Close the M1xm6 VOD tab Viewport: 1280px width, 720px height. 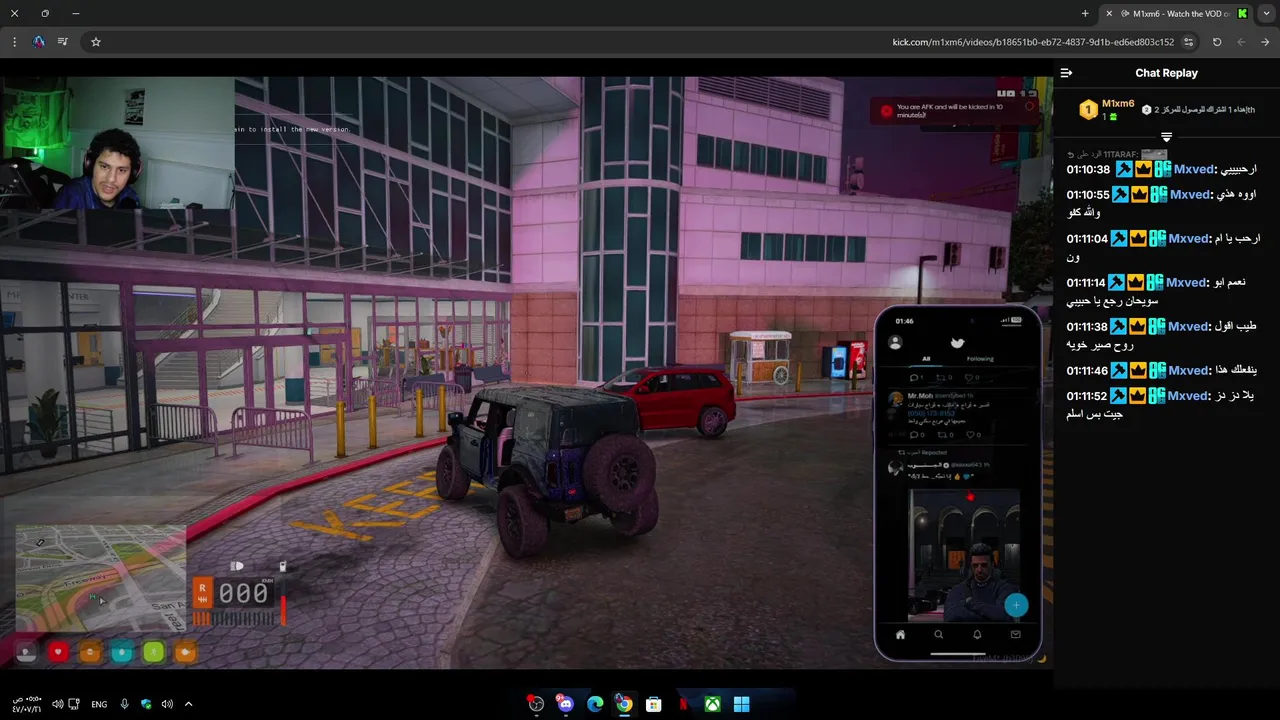click(x=1109, y=14)
